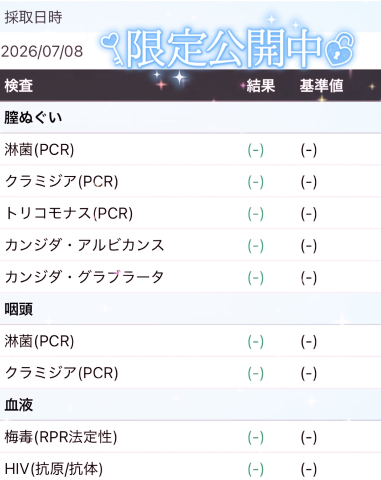Click the カンジダ・グラブラータ test name
Screen dimensions: 381x480
click(x=84, y=277)
